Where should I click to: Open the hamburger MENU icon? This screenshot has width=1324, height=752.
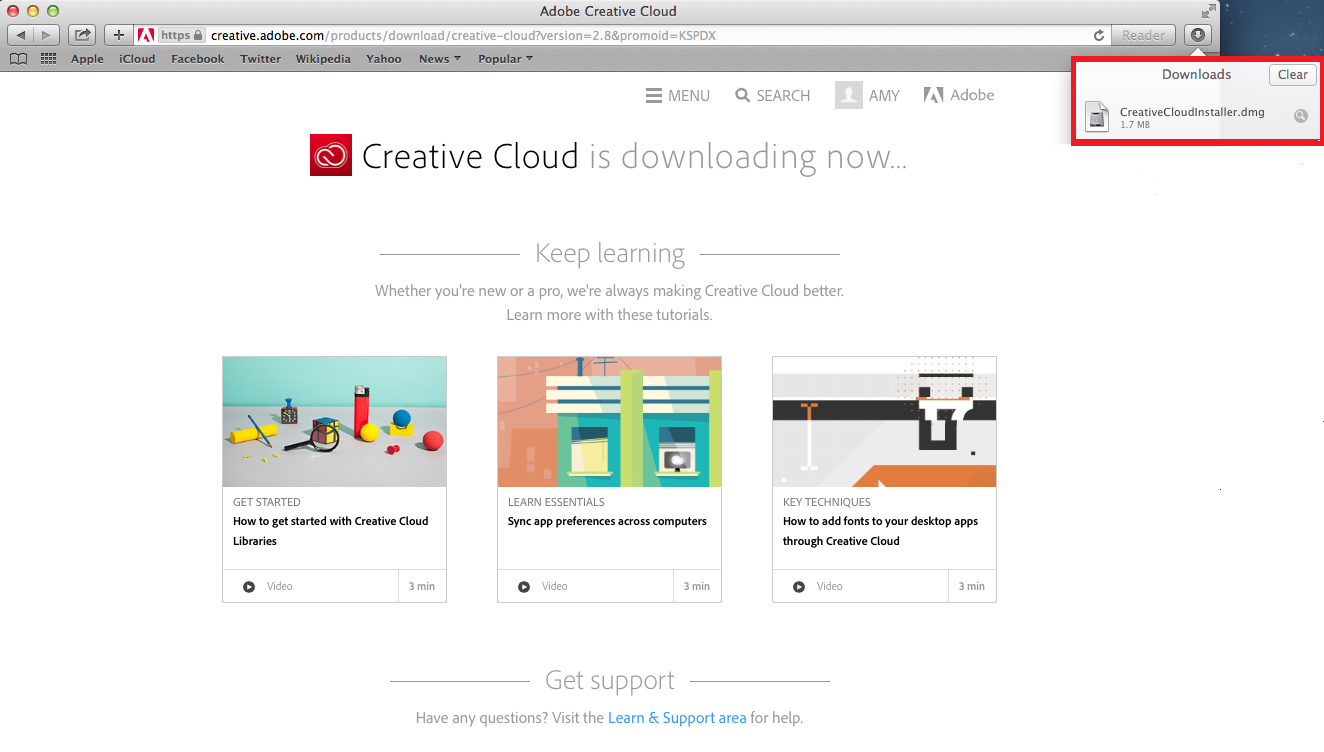coord(653,96)
